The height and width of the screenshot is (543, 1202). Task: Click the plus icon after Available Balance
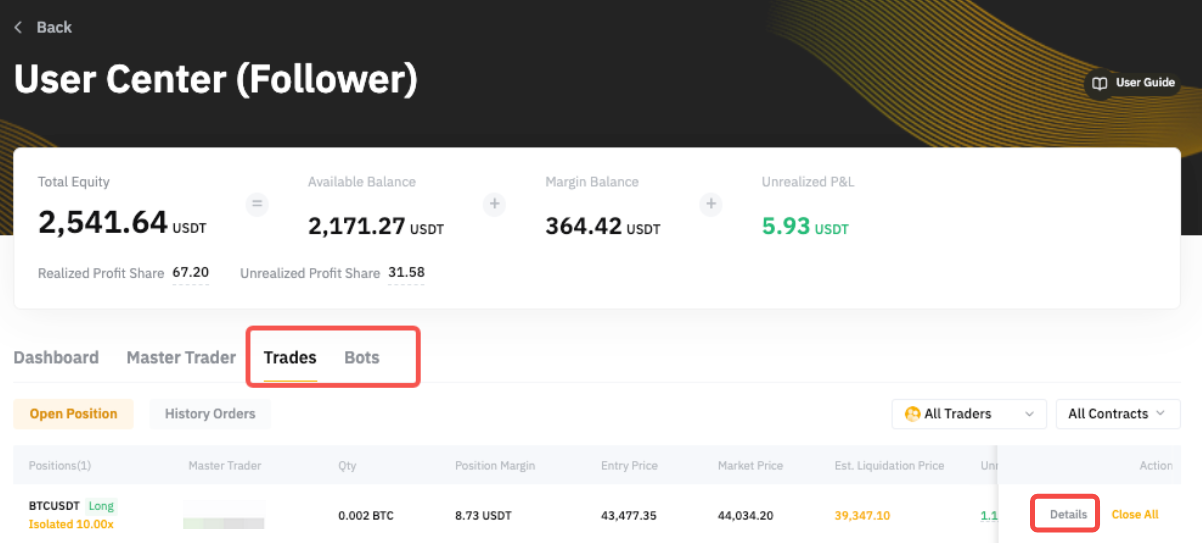click(x=494, y=204)
